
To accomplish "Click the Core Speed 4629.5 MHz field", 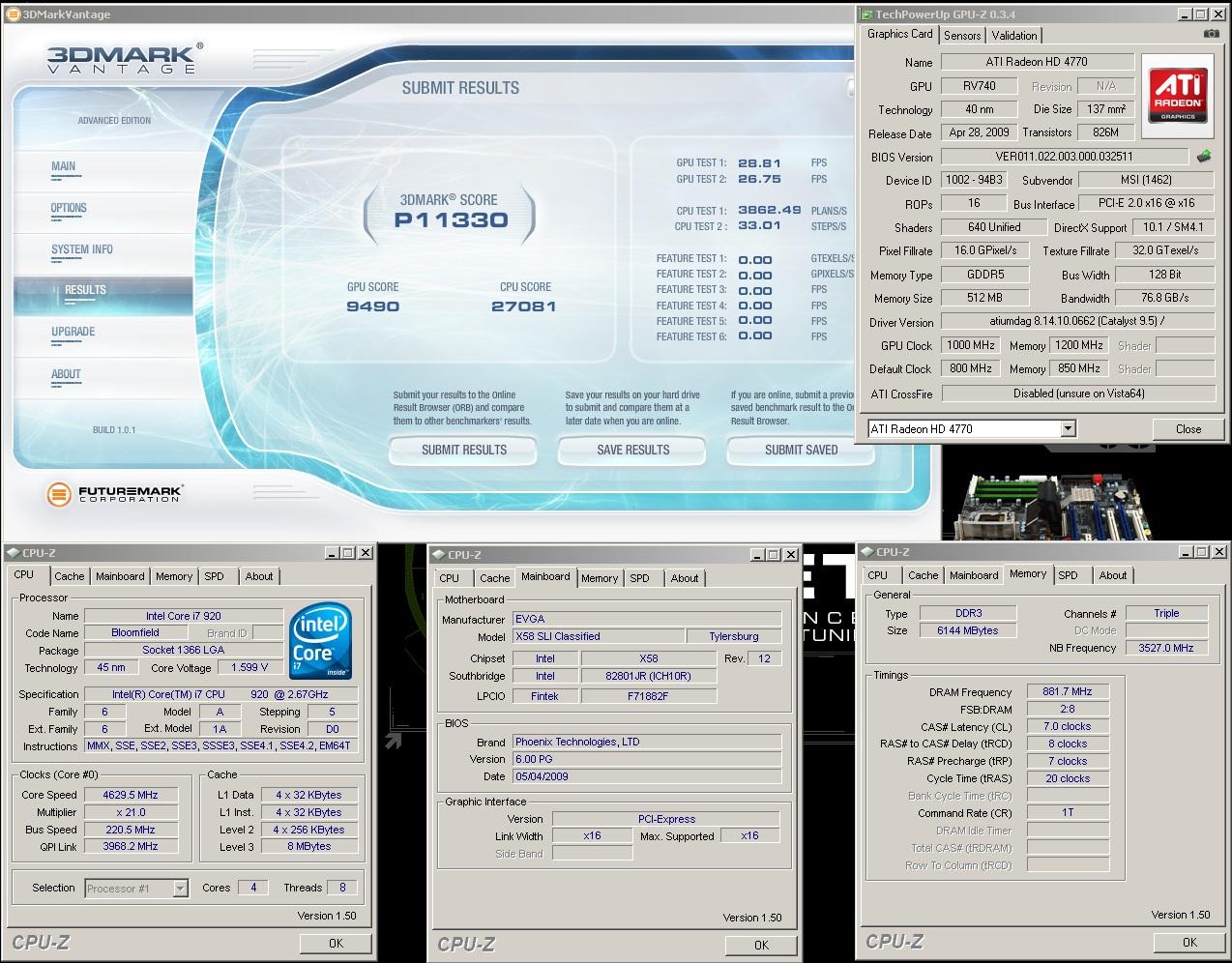I will [x=131, y=795].
